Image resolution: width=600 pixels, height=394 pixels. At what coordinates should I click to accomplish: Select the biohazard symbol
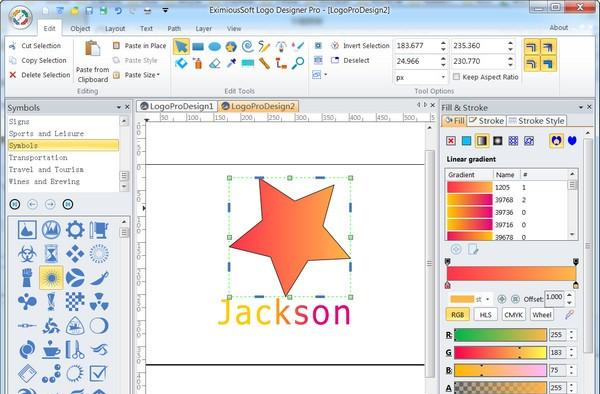click(27, 254)
